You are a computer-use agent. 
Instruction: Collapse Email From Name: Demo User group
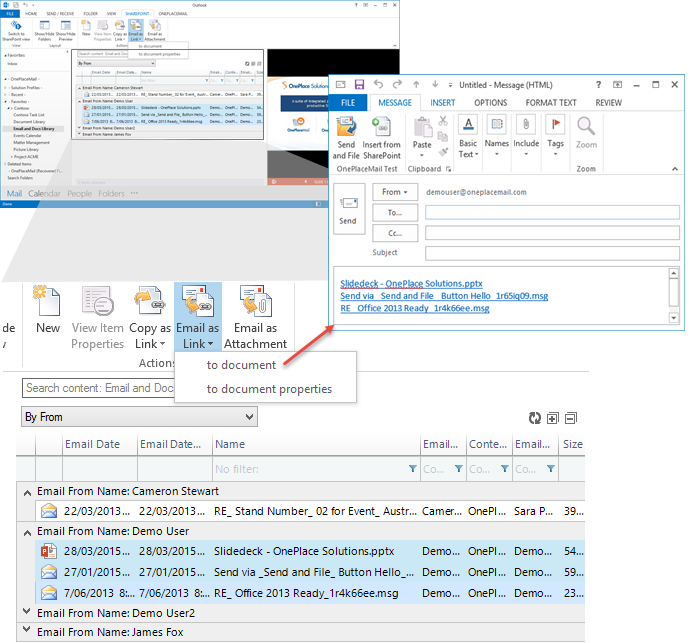[x=27, y=532]
